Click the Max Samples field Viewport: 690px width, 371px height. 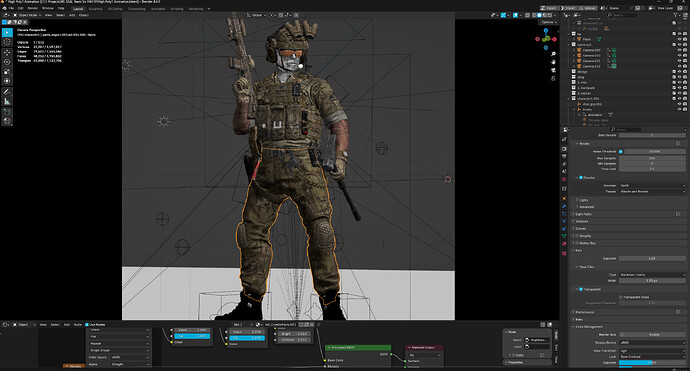(x=652, y=158)
